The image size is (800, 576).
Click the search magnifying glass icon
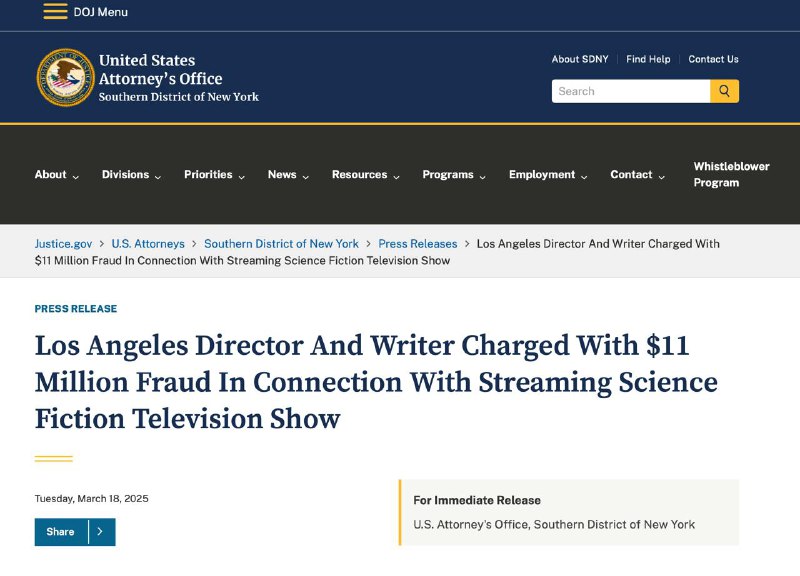724,91
